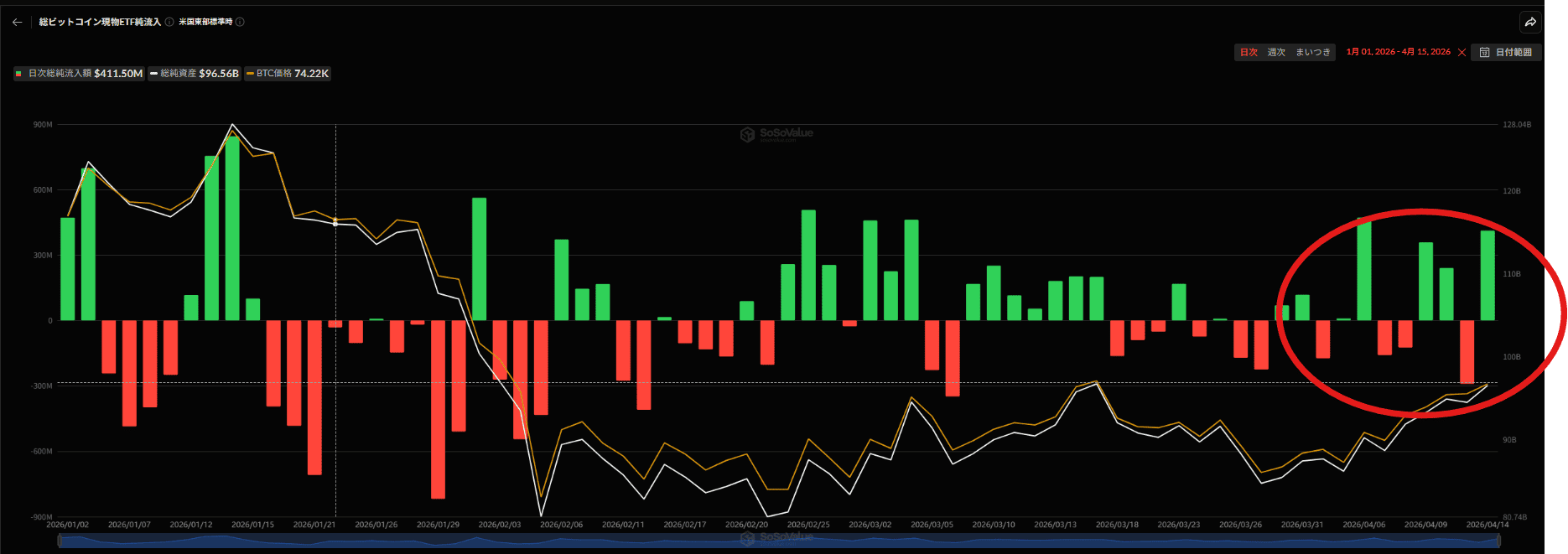Click the tall green bar near 2026/01/15
The width and height of the screenshot is (1568, 554).
pyautogui.click(x=232, y=228)
